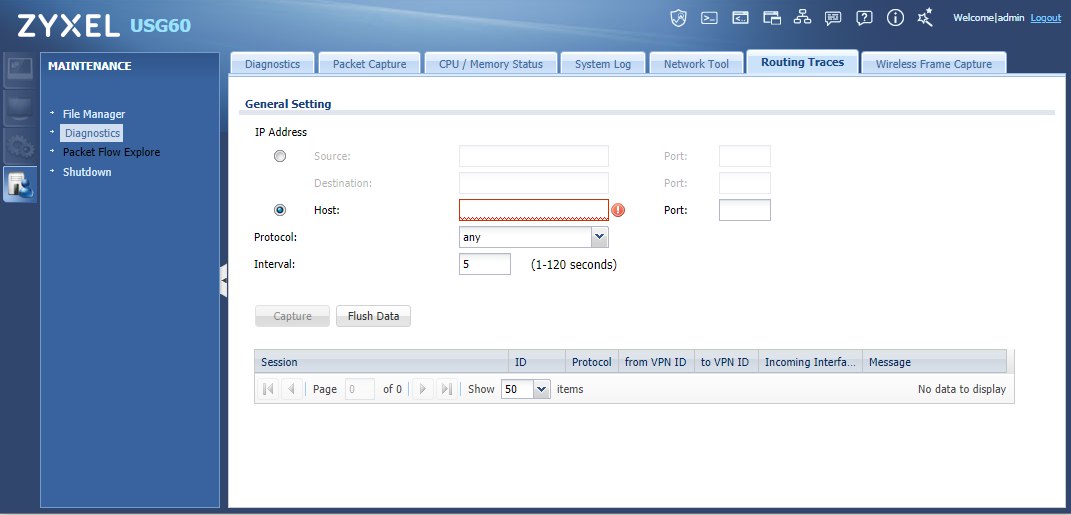The height and width of the screenshot is (515, 1071).
Task: Collapse the navigation panel arrow
Action: pyautogui.click(x=223, y=280)
